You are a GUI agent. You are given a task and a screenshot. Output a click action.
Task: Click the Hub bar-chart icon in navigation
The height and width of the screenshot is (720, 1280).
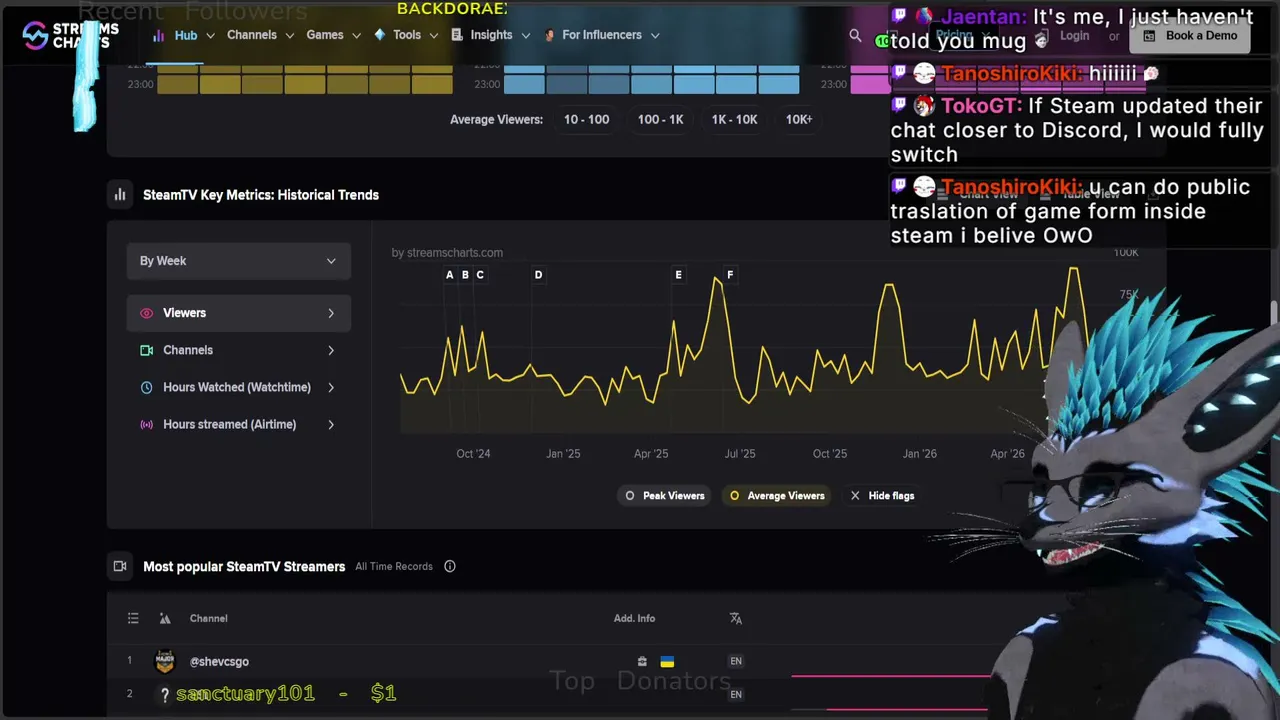[x=158, y=35]
